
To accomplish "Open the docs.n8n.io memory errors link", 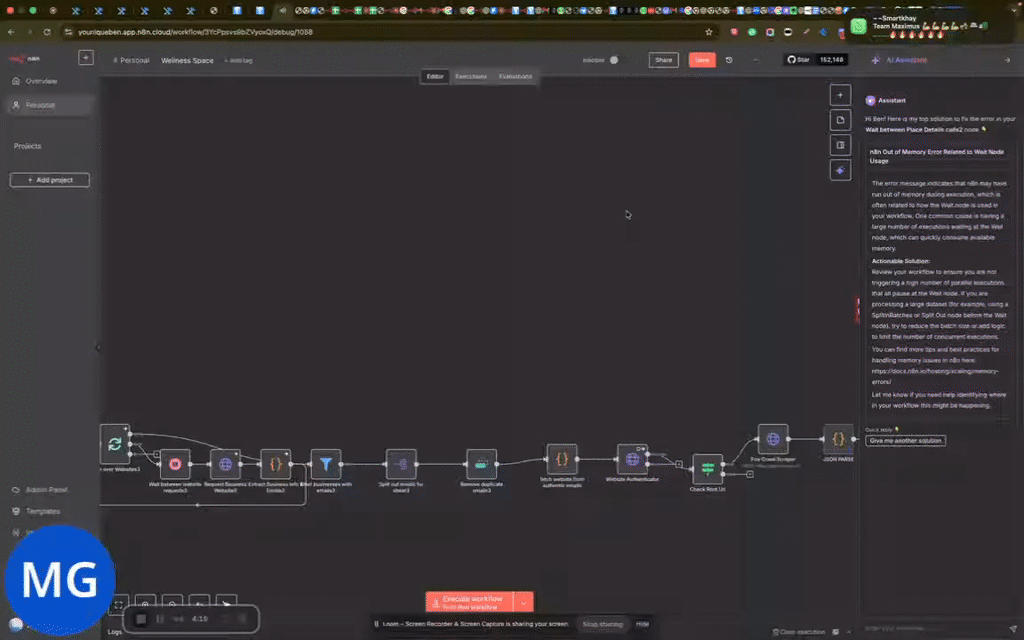I will point(935,376).
